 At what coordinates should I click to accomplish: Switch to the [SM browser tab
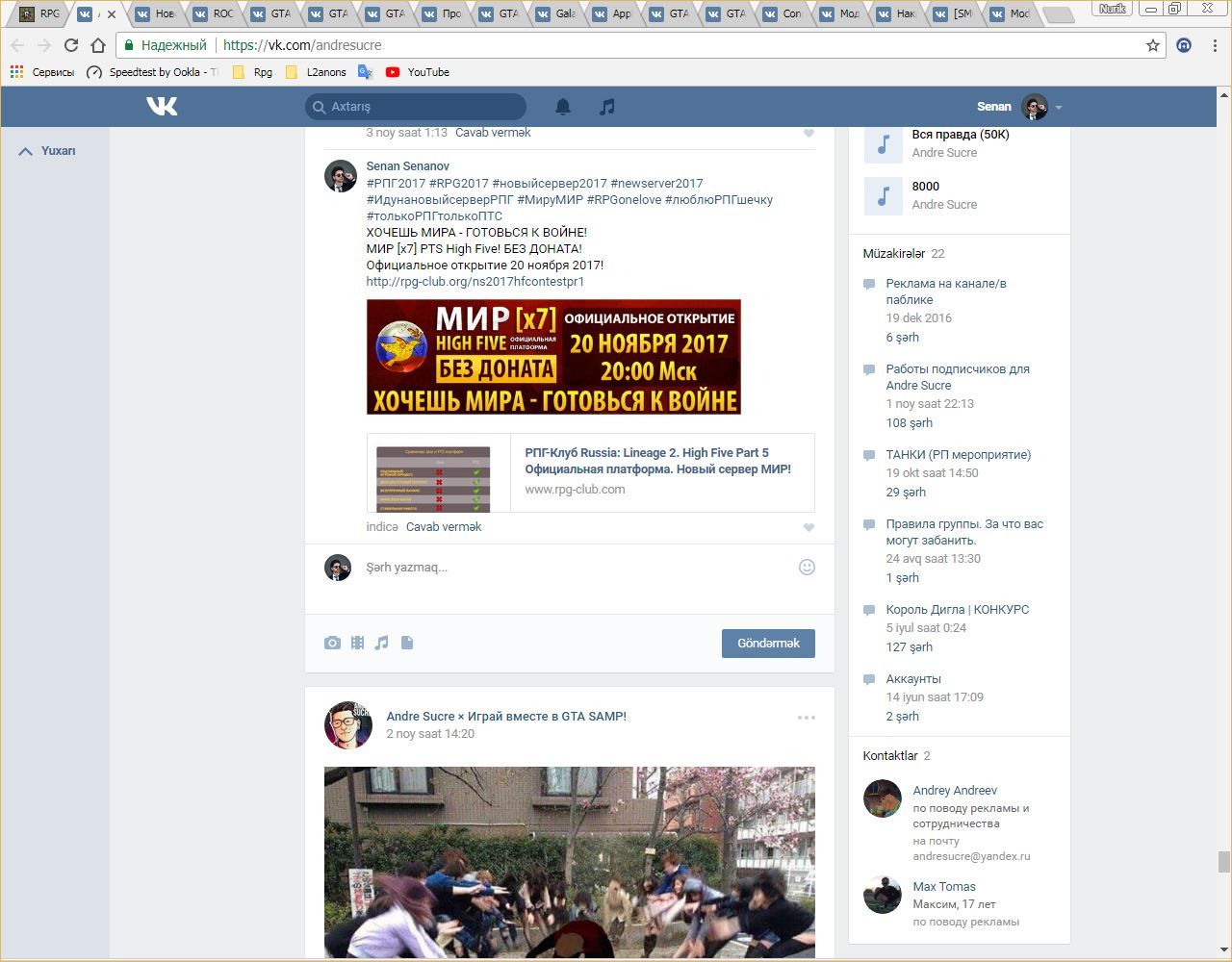click(x=955, y=13)
